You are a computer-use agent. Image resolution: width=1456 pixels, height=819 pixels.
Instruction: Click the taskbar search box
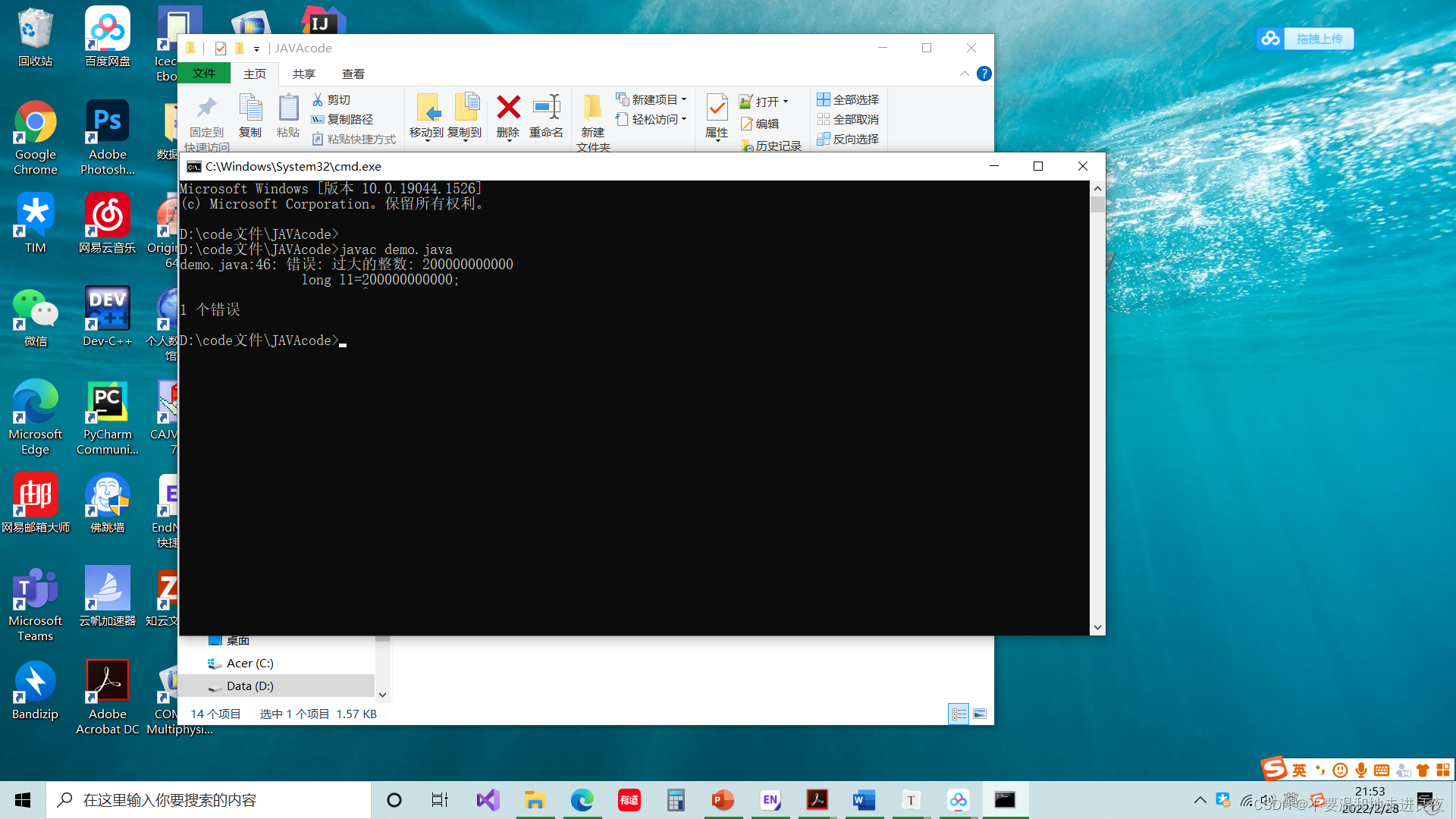209,800
